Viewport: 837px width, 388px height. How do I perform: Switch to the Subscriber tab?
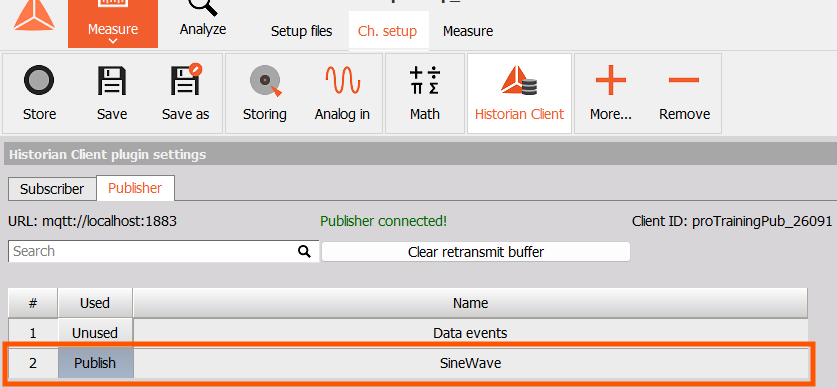pyautogui.click(x=52, y=189)
